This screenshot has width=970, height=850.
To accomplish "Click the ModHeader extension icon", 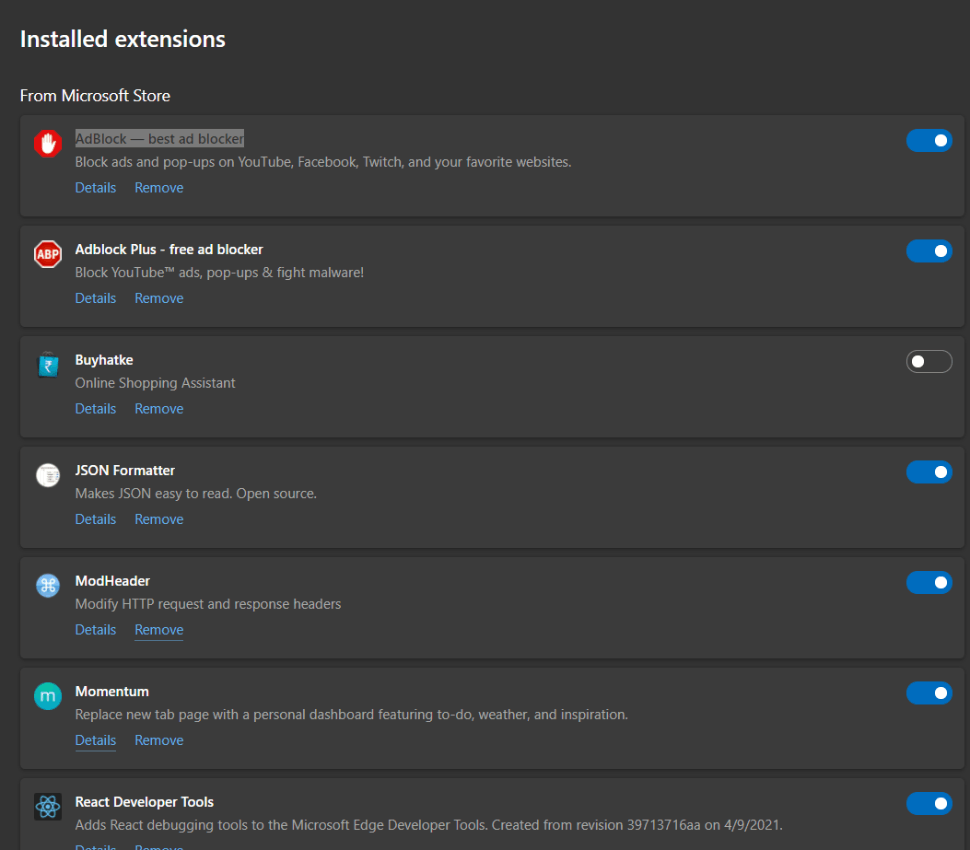I will [x=47, y=586].
